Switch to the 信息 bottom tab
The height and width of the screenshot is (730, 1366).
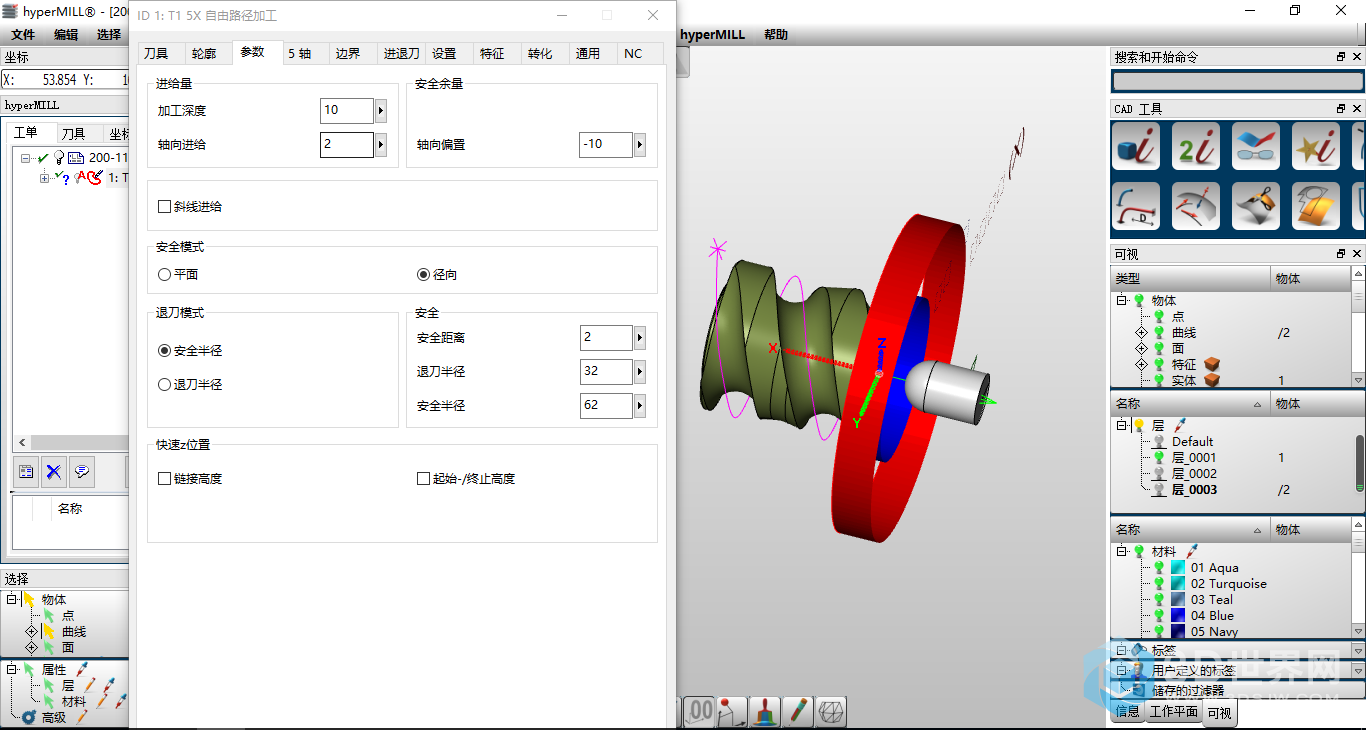1127,712
